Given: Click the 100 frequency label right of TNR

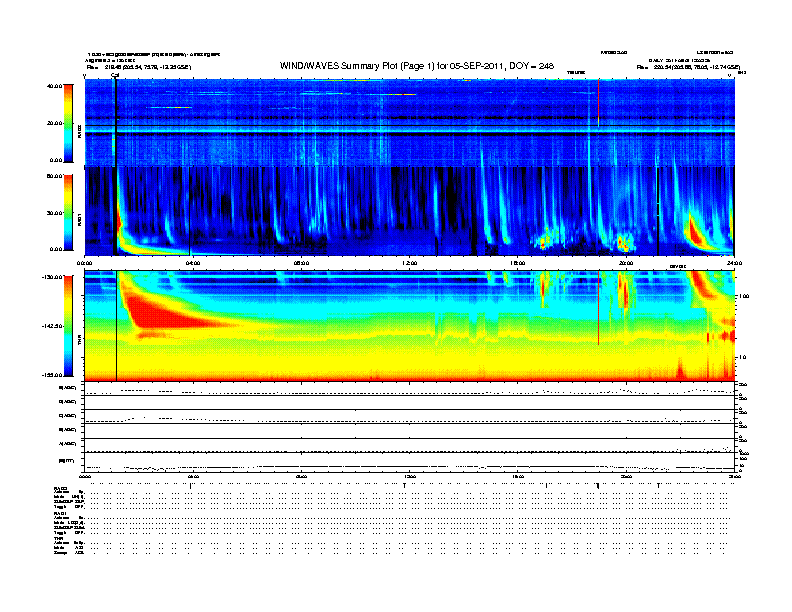Looking at the screenshot, I should click(x=744, y=296).
